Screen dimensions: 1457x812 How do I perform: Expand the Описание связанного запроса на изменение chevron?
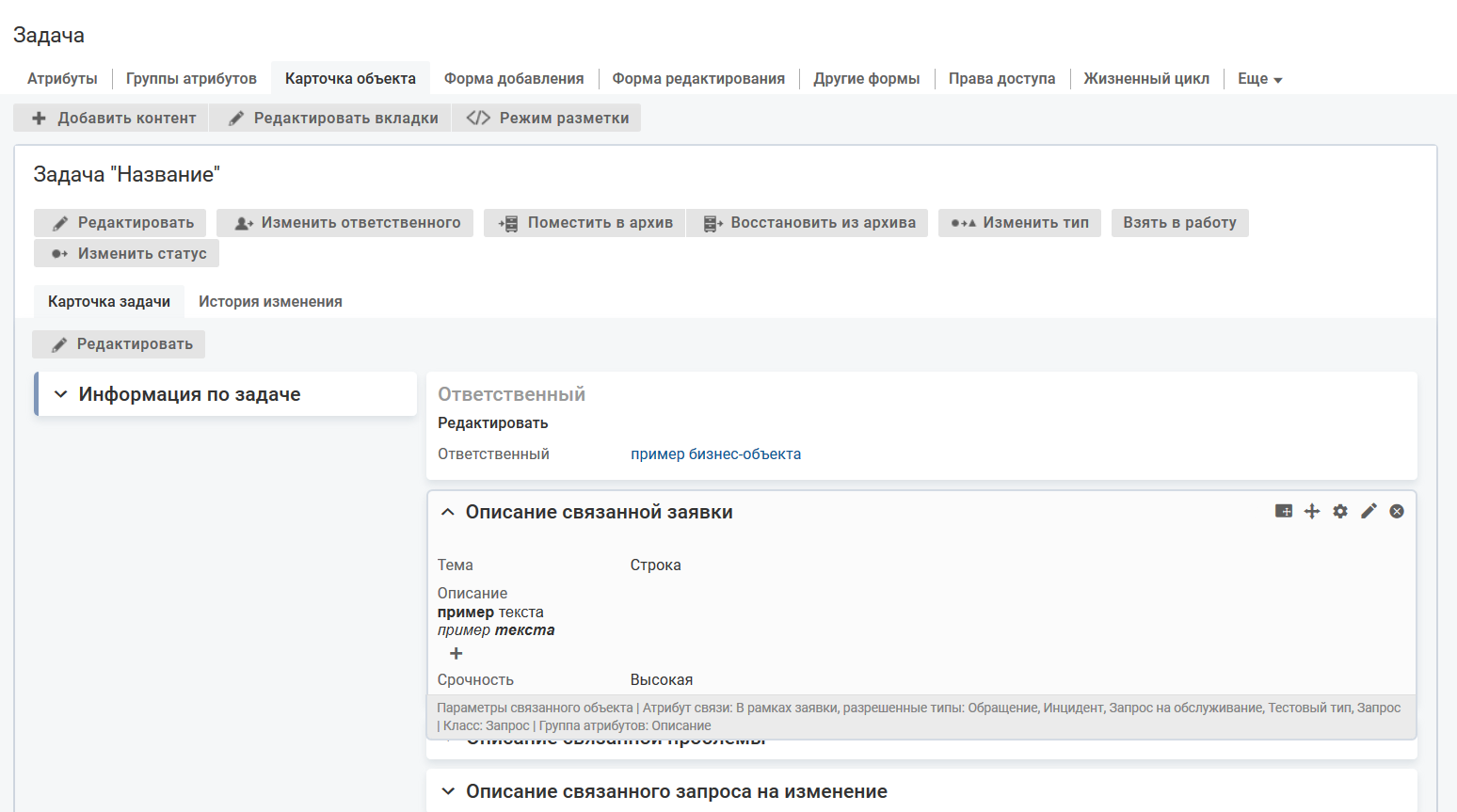click(448, 791)
